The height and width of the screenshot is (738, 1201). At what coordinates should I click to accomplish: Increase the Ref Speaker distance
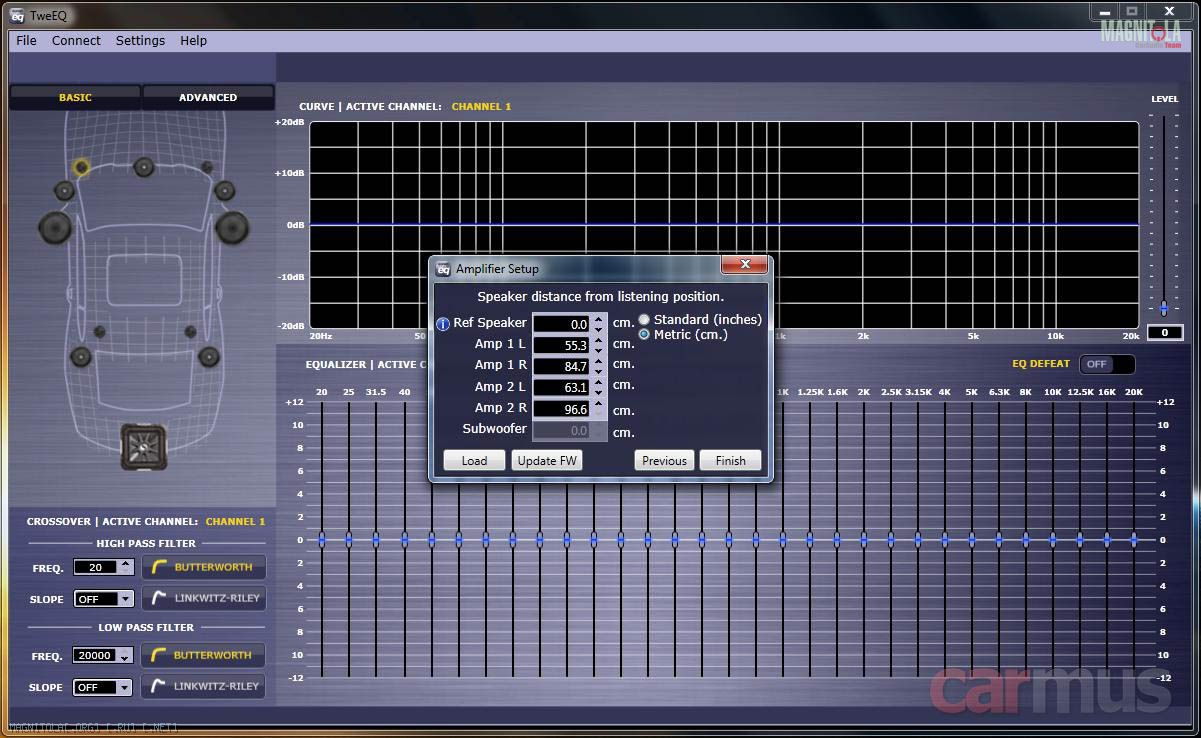point(599,319)
